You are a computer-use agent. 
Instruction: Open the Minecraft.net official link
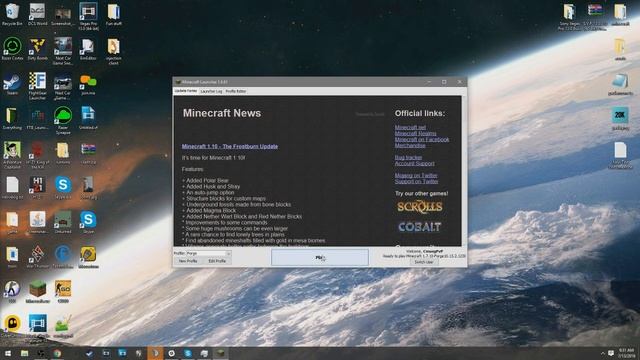point(410,127)
